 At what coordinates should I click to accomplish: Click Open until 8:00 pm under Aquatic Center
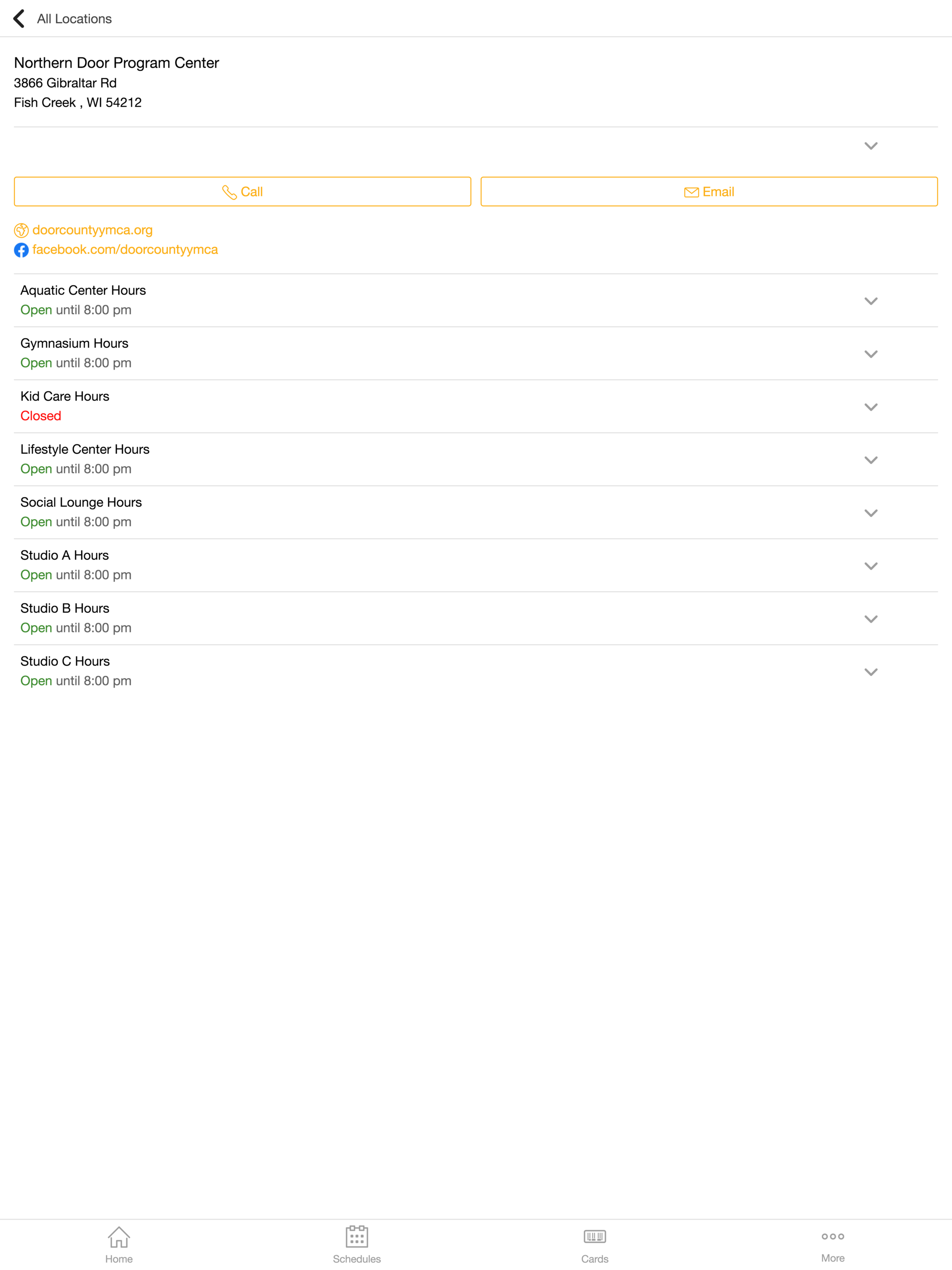pyautogui.click(x=76, y=310)
